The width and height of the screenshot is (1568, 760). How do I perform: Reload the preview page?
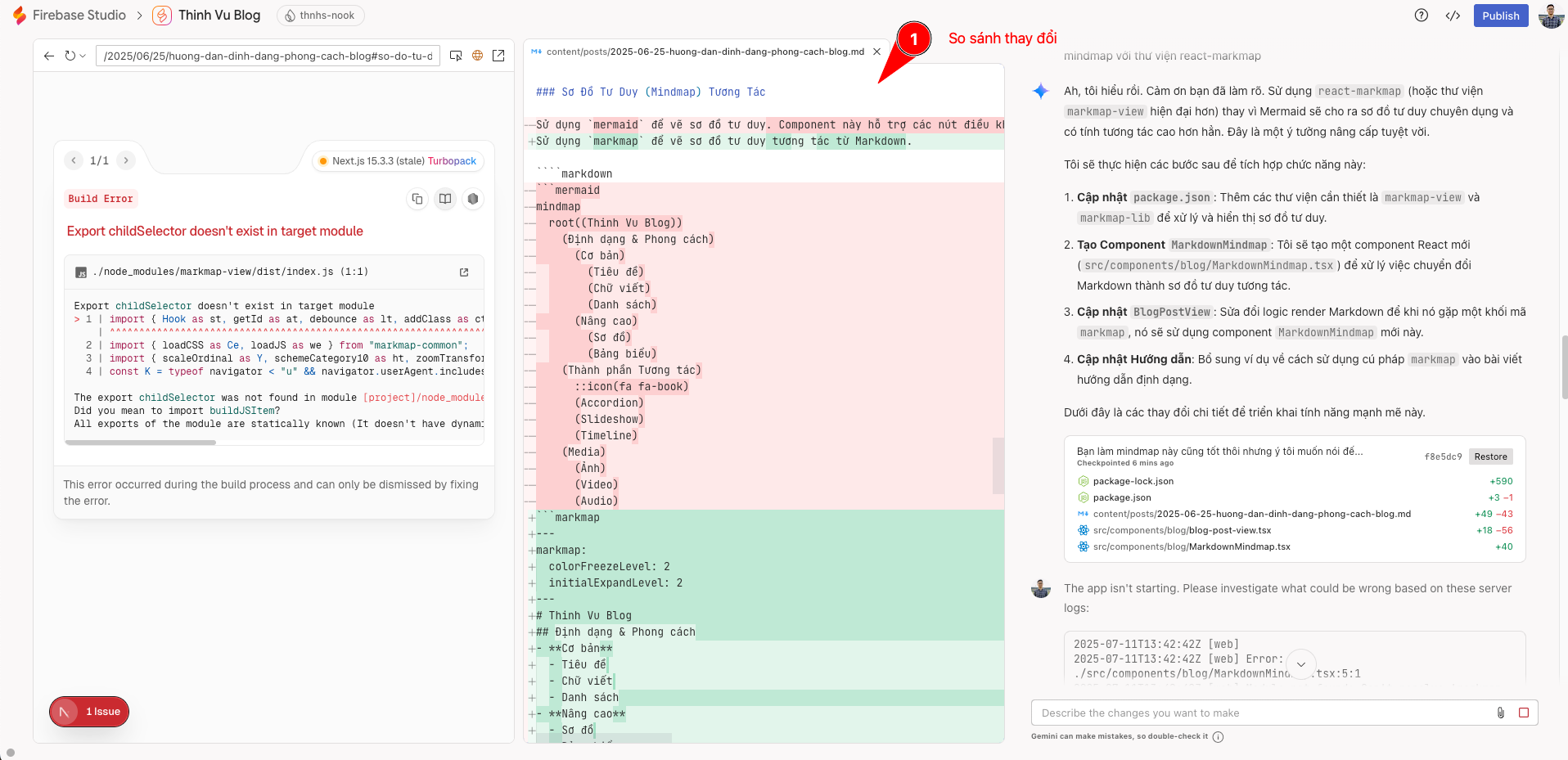click(x=70, y=56)
